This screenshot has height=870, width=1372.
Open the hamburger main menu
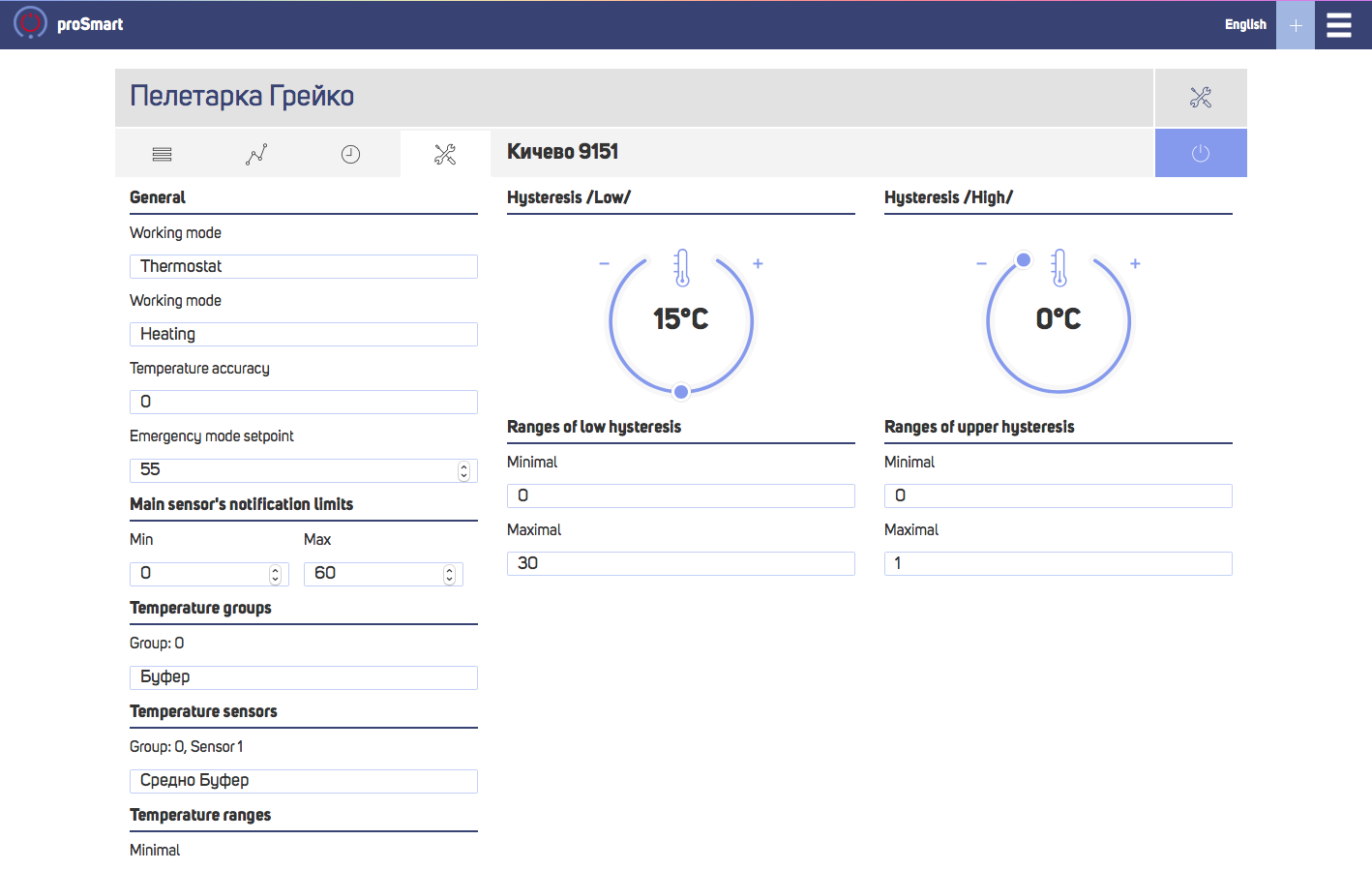[1339, 25]
